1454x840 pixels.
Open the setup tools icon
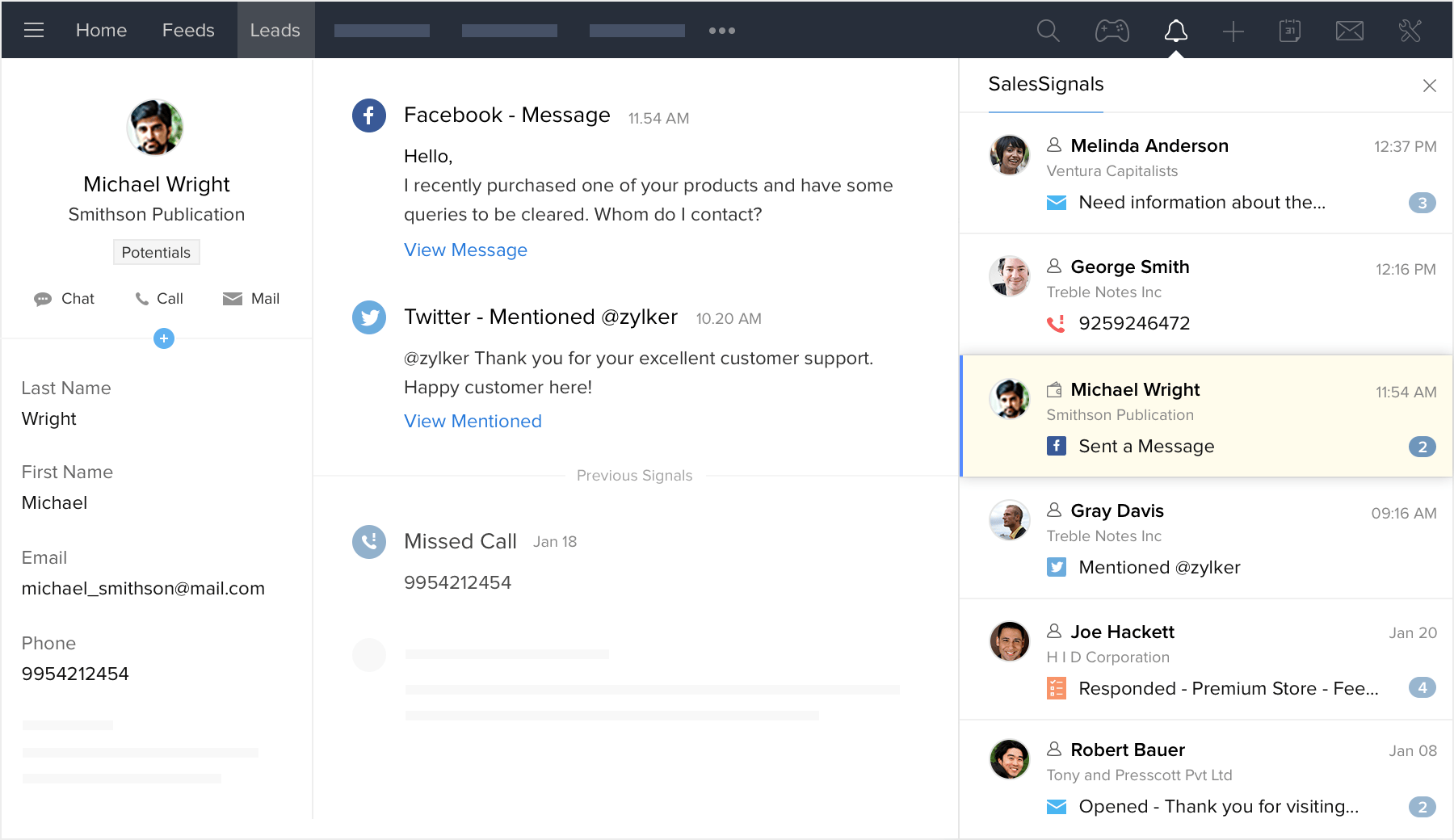(x=1410, y=31)
